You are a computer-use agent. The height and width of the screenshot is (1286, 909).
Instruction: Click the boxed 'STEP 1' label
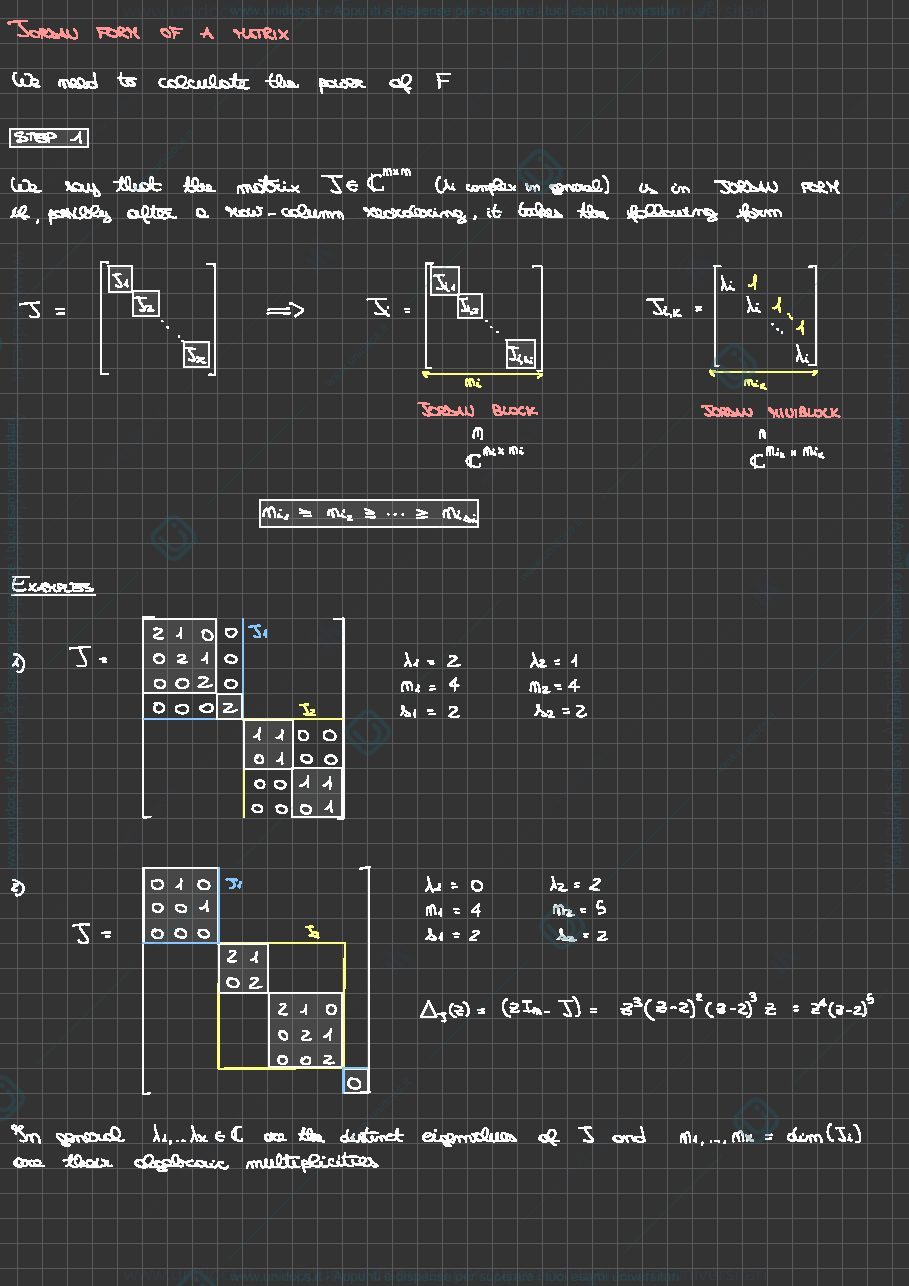[49, 137]
